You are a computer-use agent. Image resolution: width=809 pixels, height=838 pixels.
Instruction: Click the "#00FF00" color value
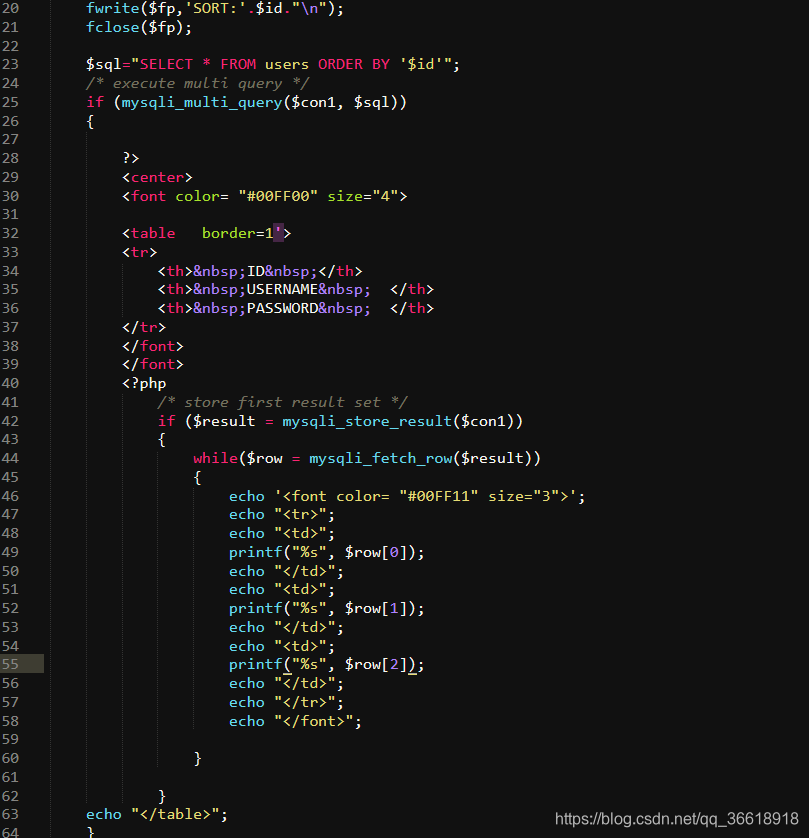click(x=278, y=197)
